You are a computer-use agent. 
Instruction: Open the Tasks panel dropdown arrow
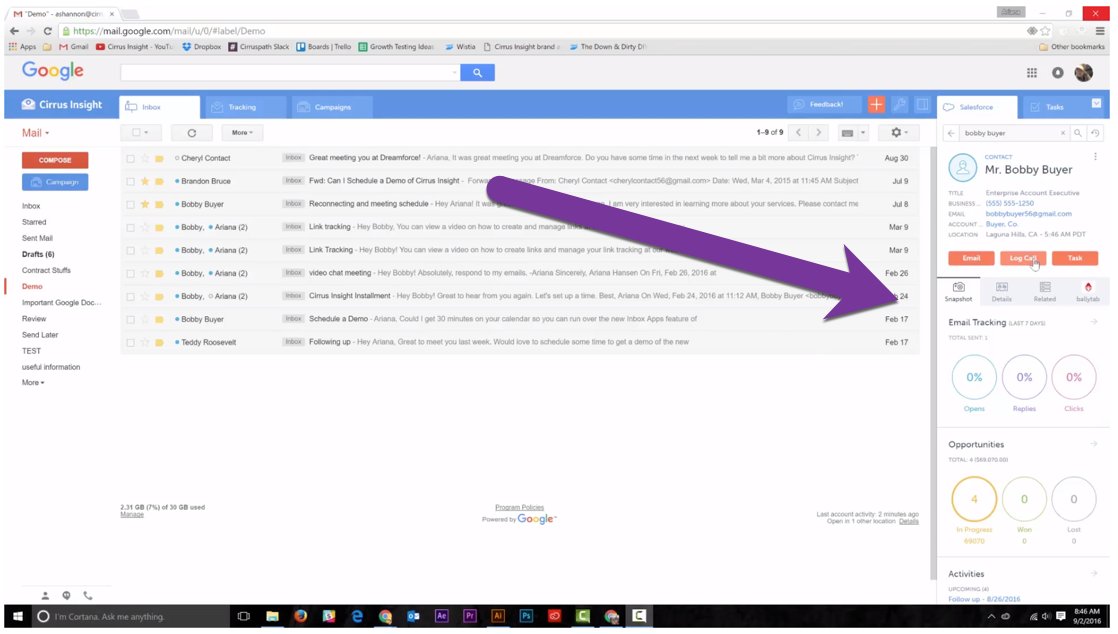click(1097, 104)
